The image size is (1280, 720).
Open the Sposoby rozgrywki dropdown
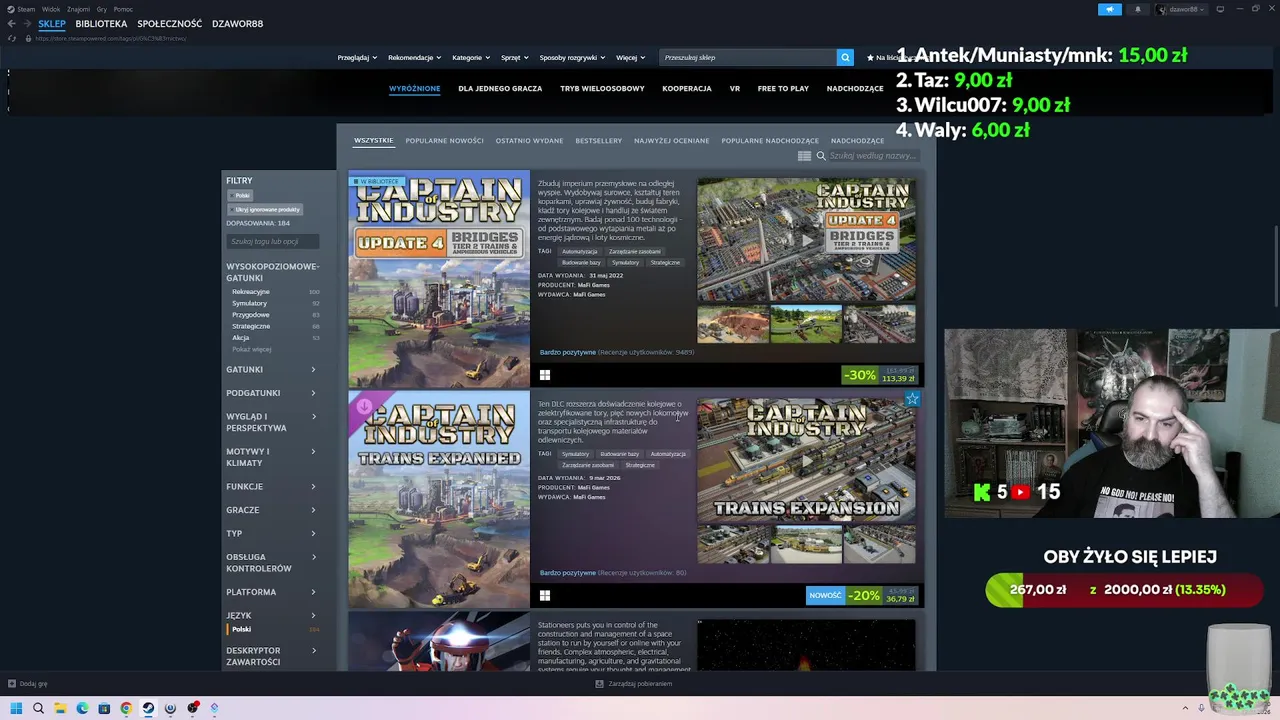tap(572, 57)
